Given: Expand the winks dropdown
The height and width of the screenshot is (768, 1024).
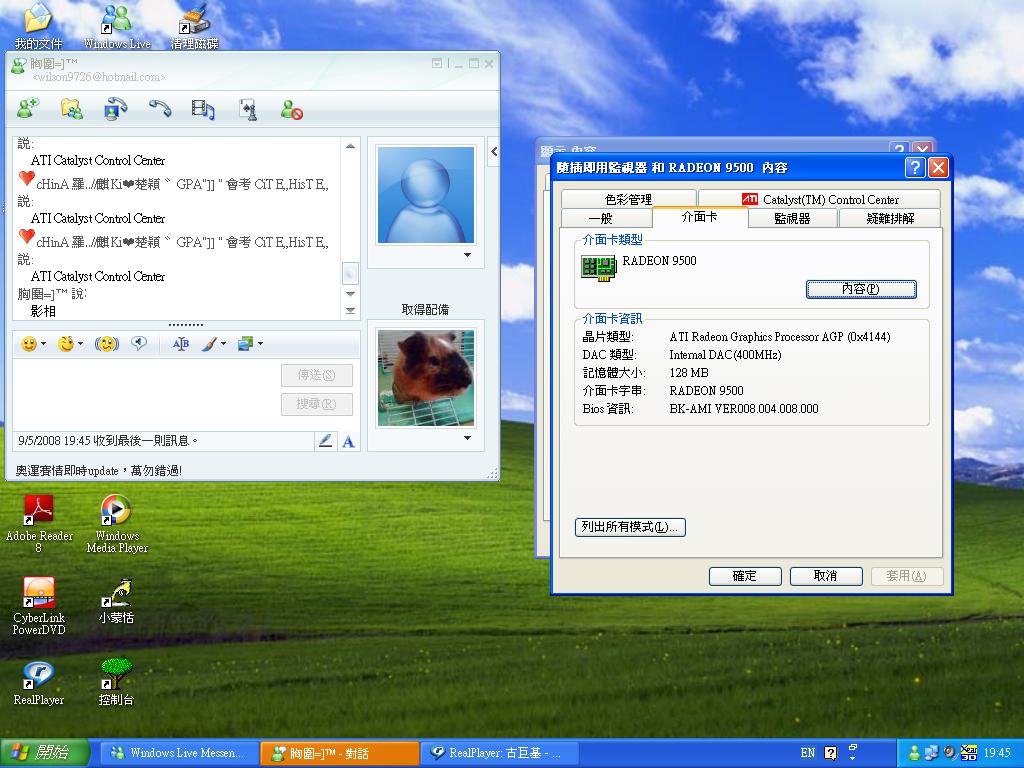Looking at the screenshot, I should click(80, 344).
